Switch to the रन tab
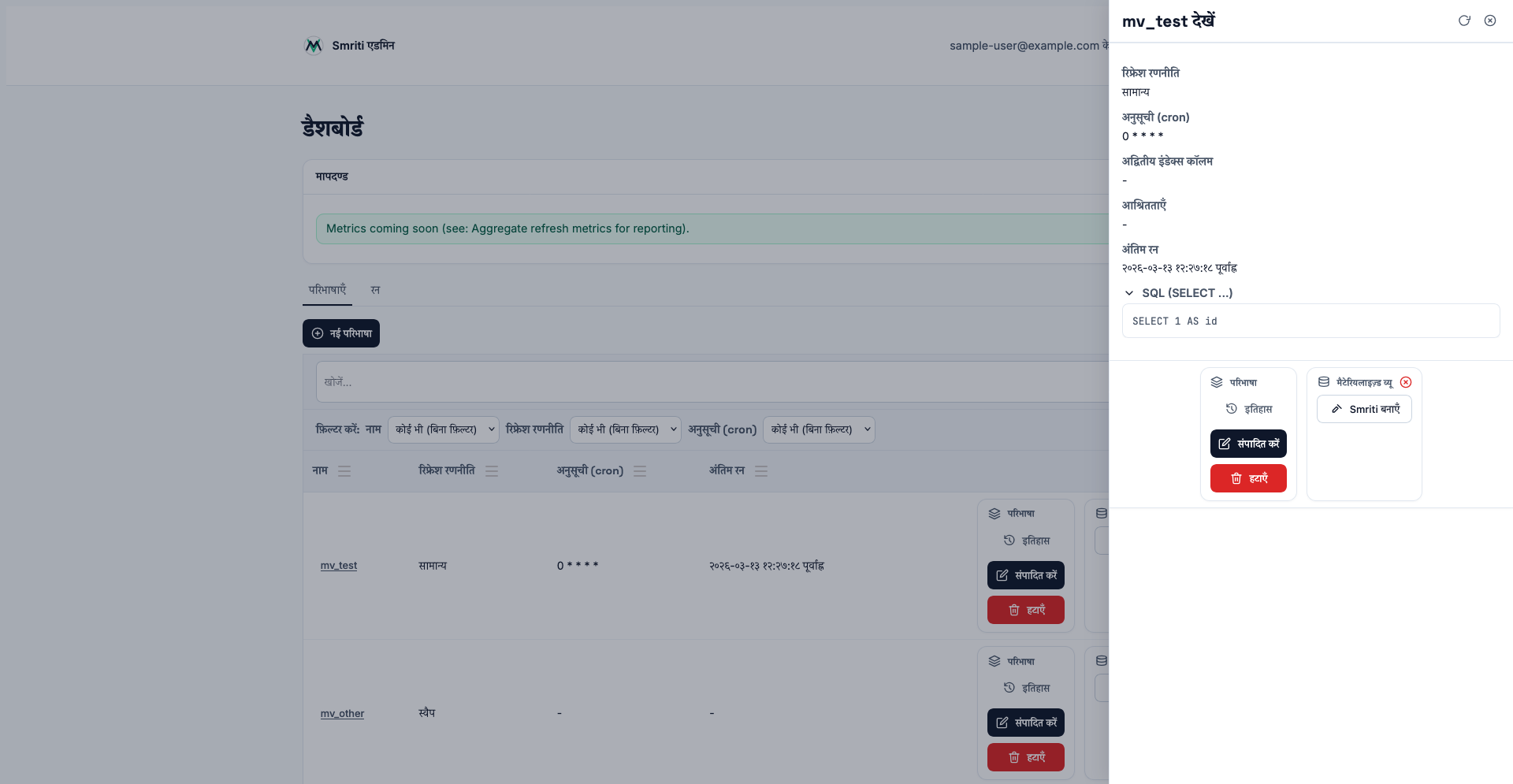The image size is (1513, 784). tap(375, 290)
